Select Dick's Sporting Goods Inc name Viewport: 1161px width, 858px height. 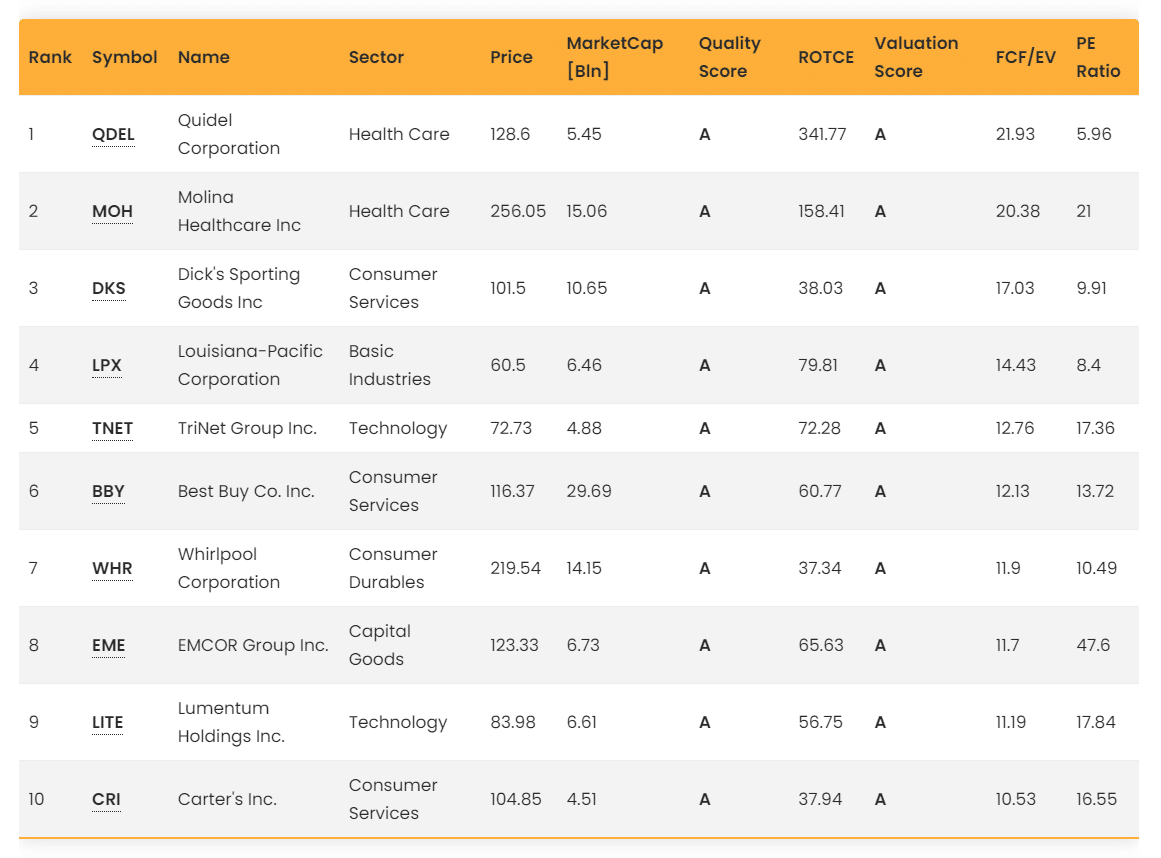(x=238, y=288)
